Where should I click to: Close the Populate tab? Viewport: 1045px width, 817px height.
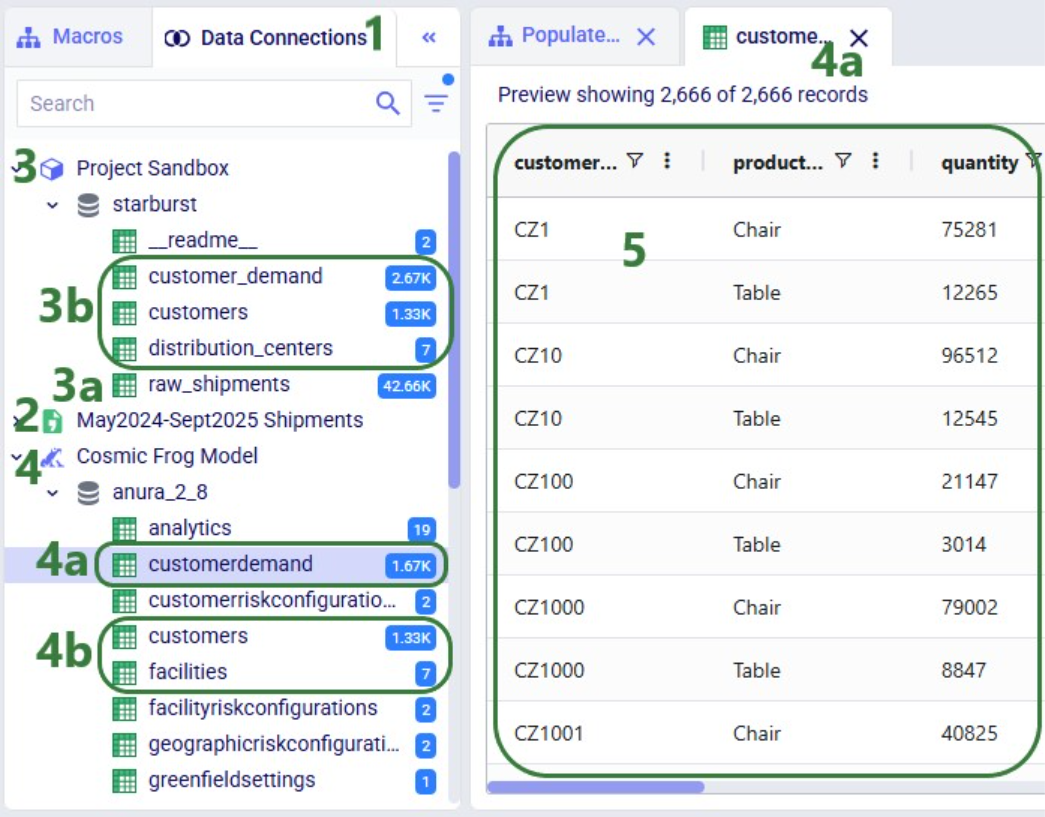(x=646, y=37)
